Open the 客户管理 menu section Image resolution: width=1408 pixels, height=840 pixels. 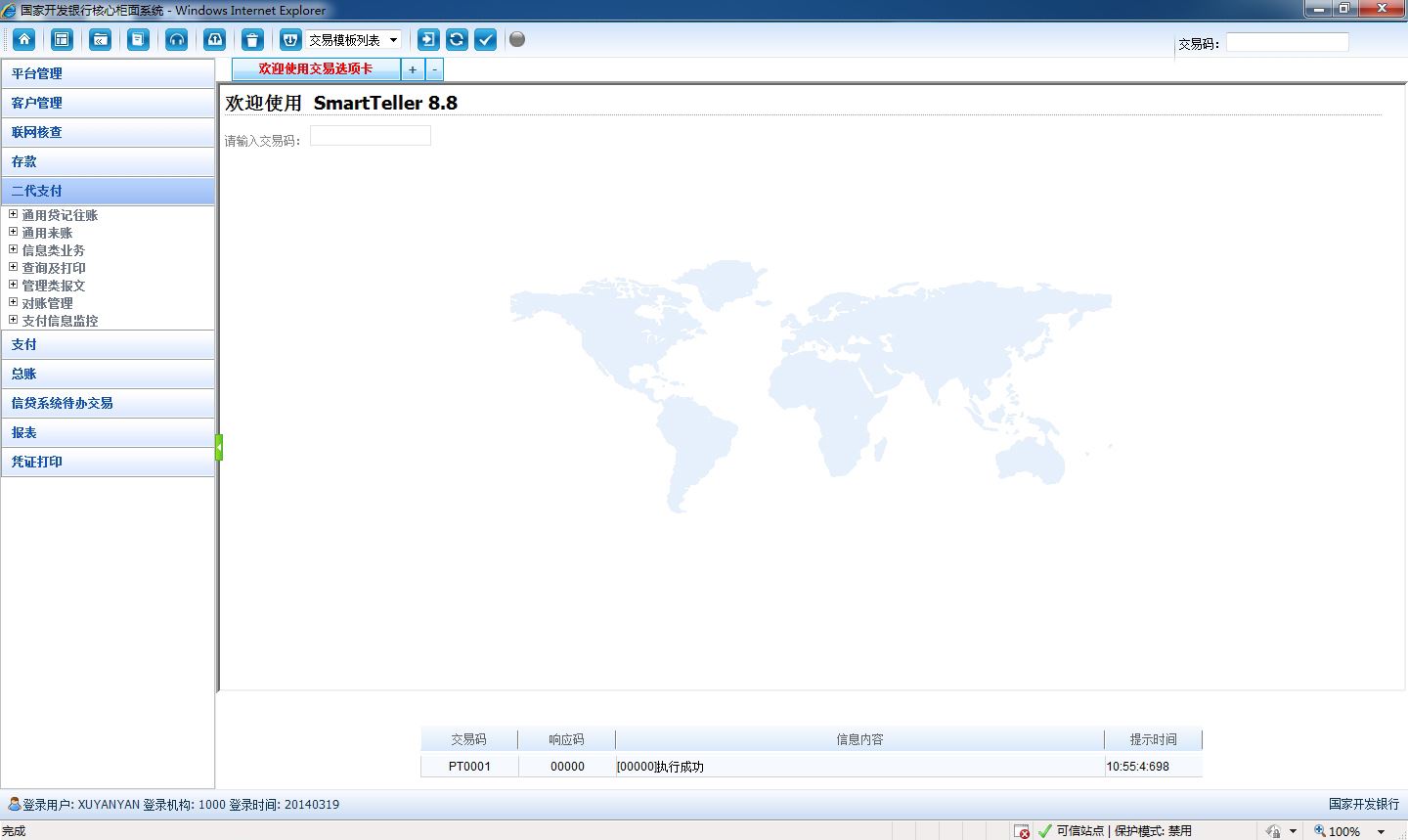pyautogui.click(x=108, y=103)
